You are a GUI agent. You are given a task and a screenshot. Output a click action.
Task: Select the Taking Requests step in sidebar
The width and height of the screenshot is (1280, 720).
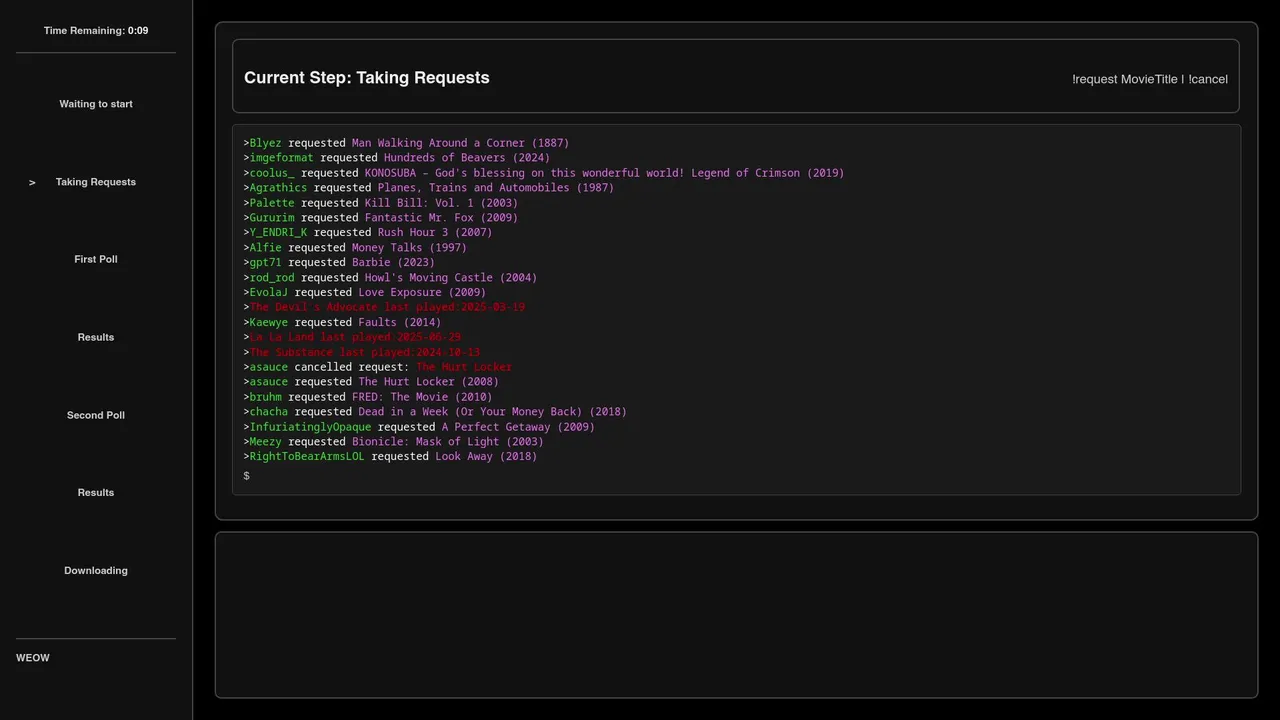click(96, 182)
